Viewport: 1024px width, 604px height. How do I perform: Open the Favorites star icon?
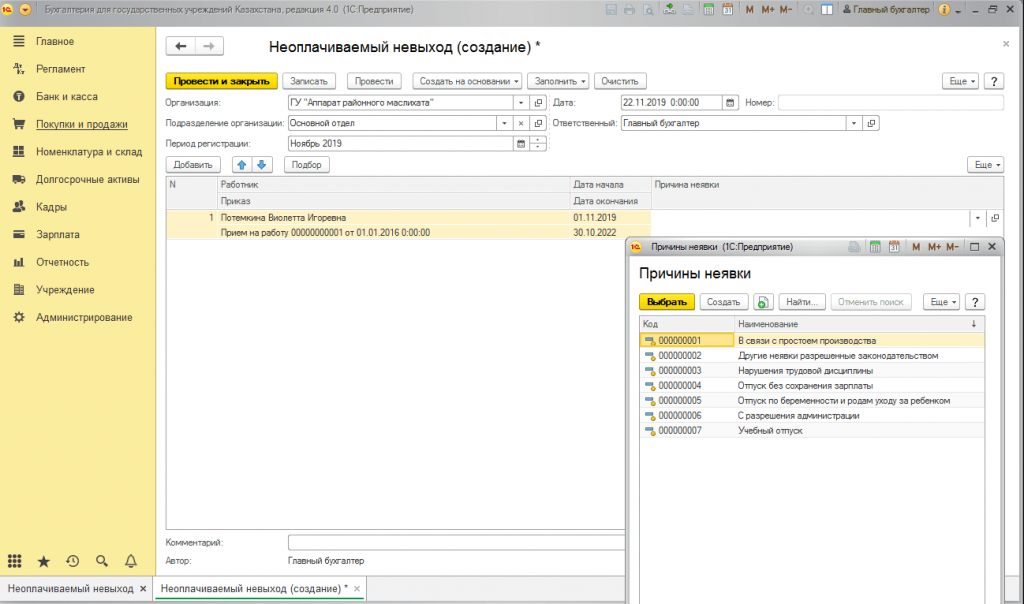click(43, 561)
